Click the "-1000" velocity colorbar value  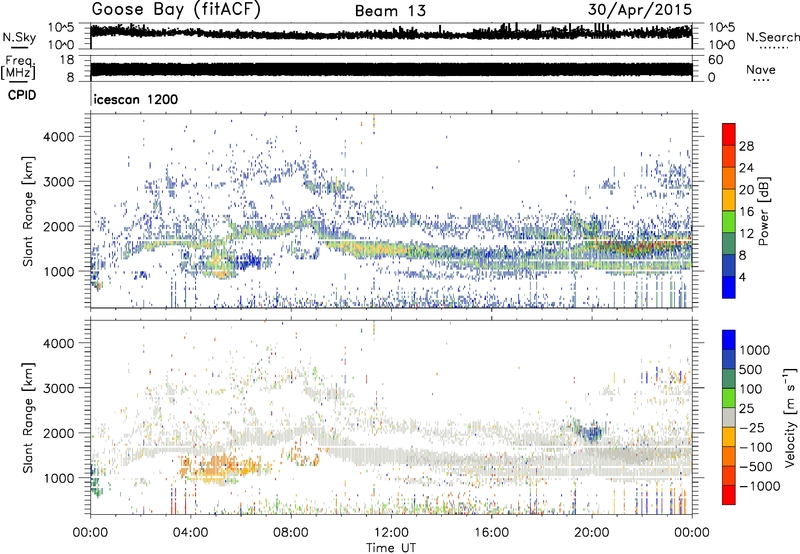[x=759, y=486]
